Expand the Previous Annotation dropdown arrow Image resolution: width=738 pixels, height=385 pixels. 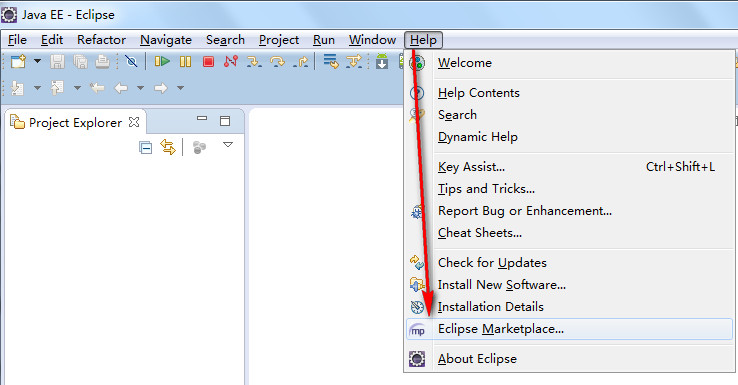(x=77, y=88)
